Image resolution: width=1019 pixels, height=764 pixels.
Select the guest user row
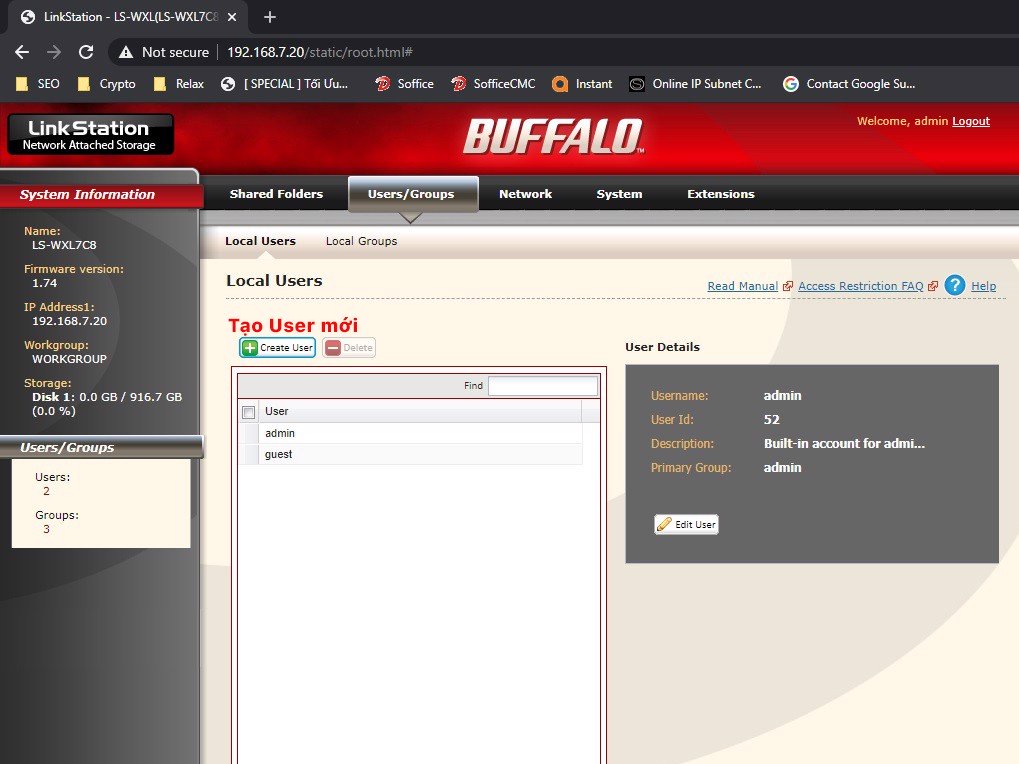coord(410,454)
